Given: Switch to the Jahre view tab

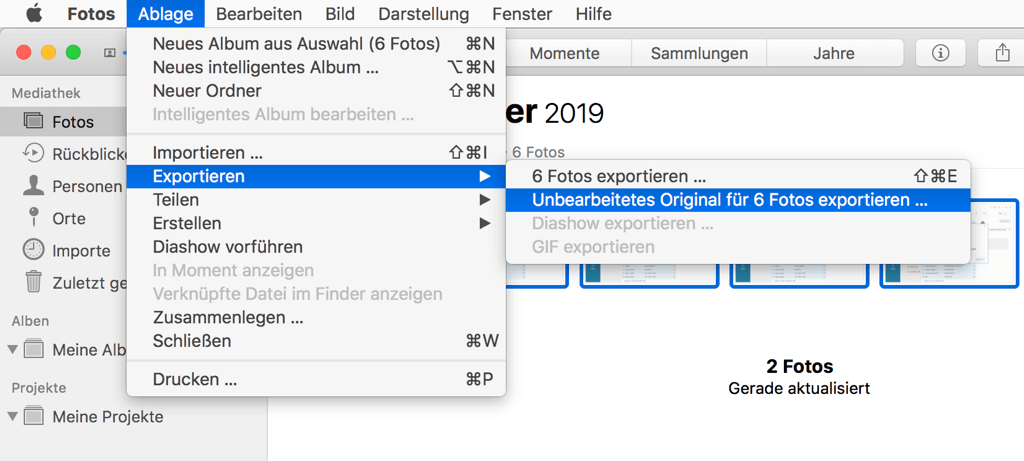Looking at the screenshot, I should tap(833, 53).
